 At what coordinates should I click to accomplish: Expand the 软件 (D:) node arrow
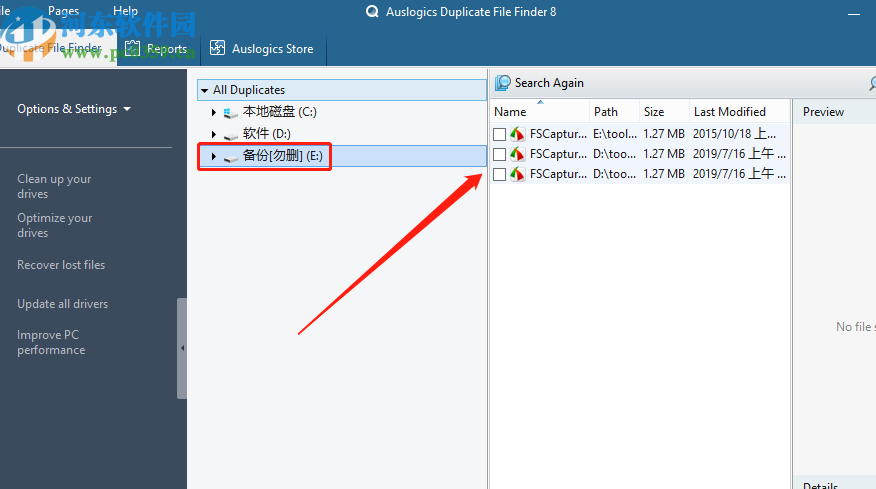coord(213,134)
